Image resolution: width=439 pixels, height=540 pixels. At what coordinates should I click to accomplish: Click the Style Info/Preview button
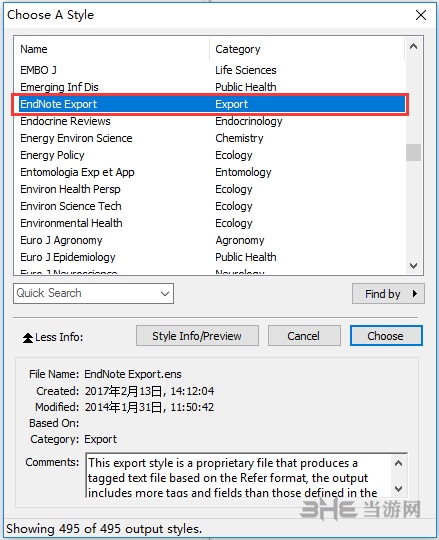tap(197, 336)
